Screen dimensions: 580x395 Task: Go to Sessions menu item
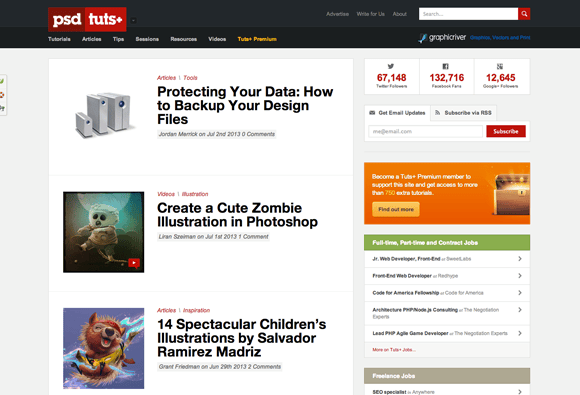147,39
